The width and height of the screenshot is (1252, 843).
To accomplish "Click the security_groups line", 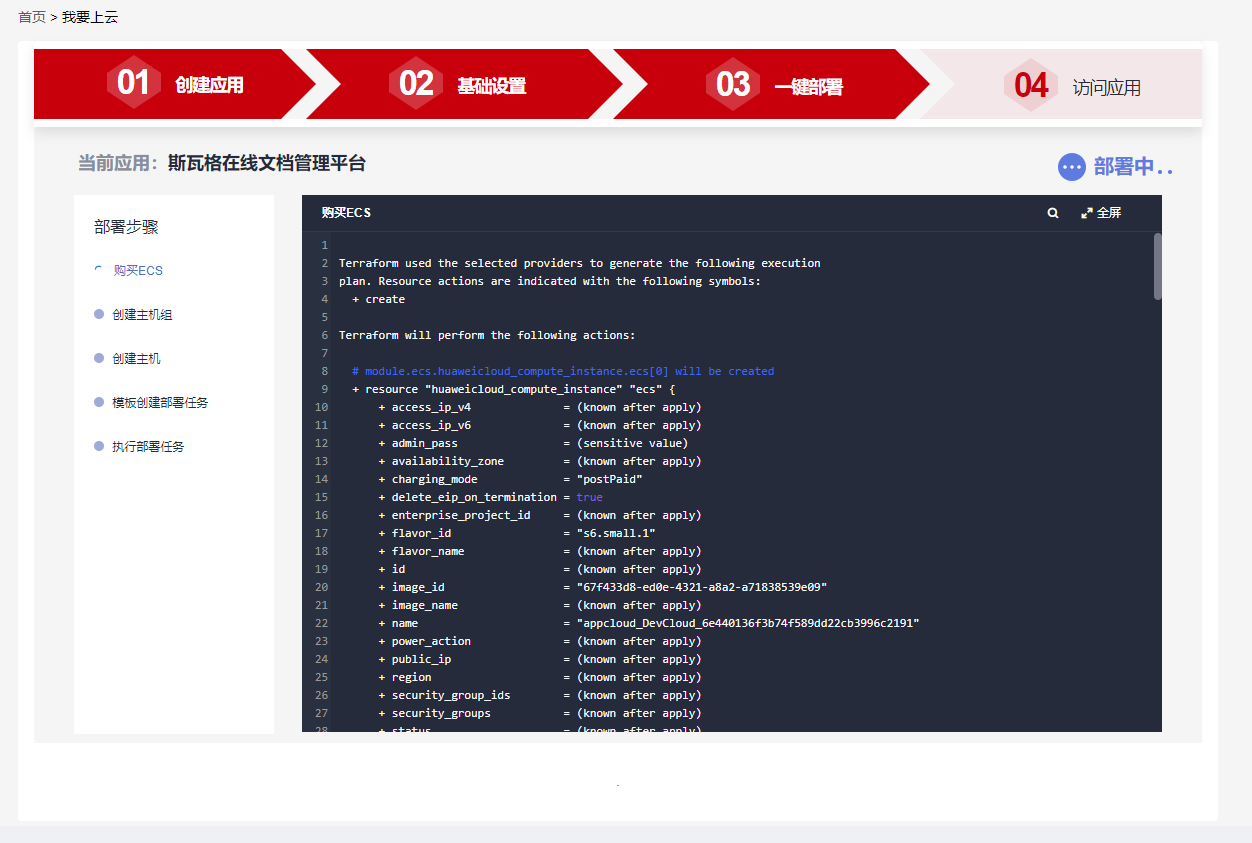I will [x=540, y=713].
